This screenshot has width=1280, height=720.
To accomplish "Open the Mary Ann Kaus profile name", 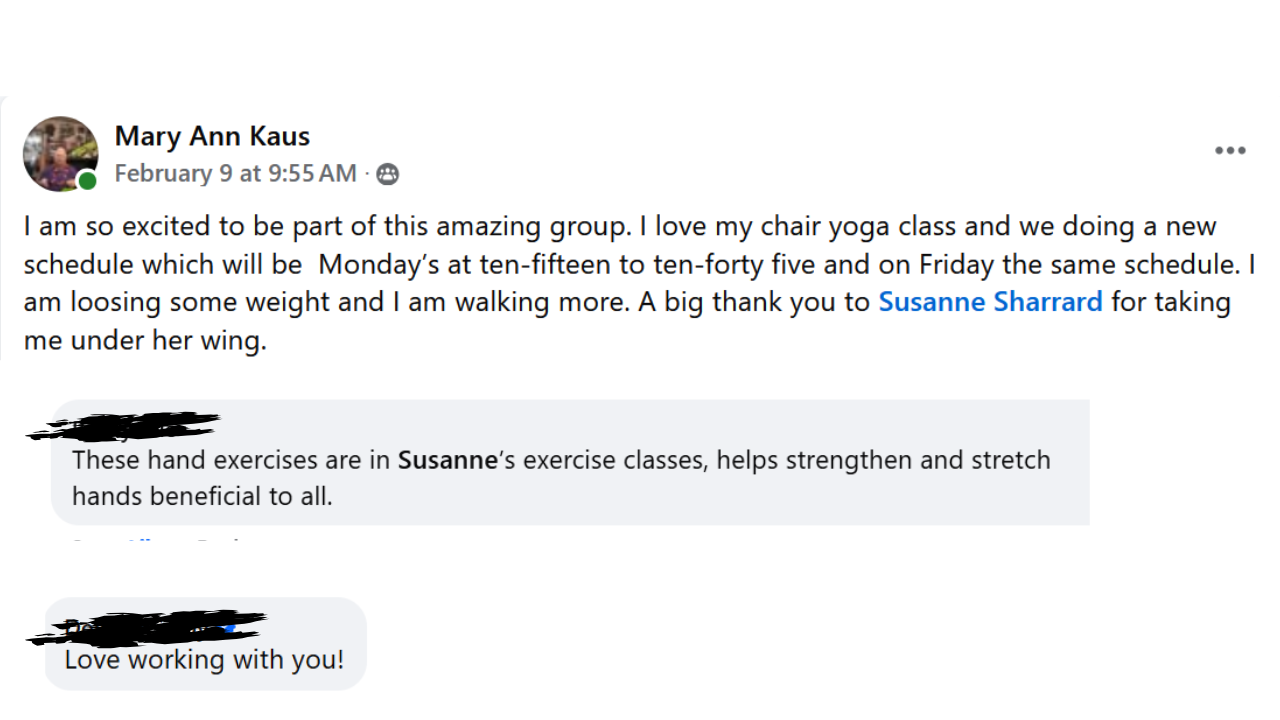I will [x=212, y=135].
